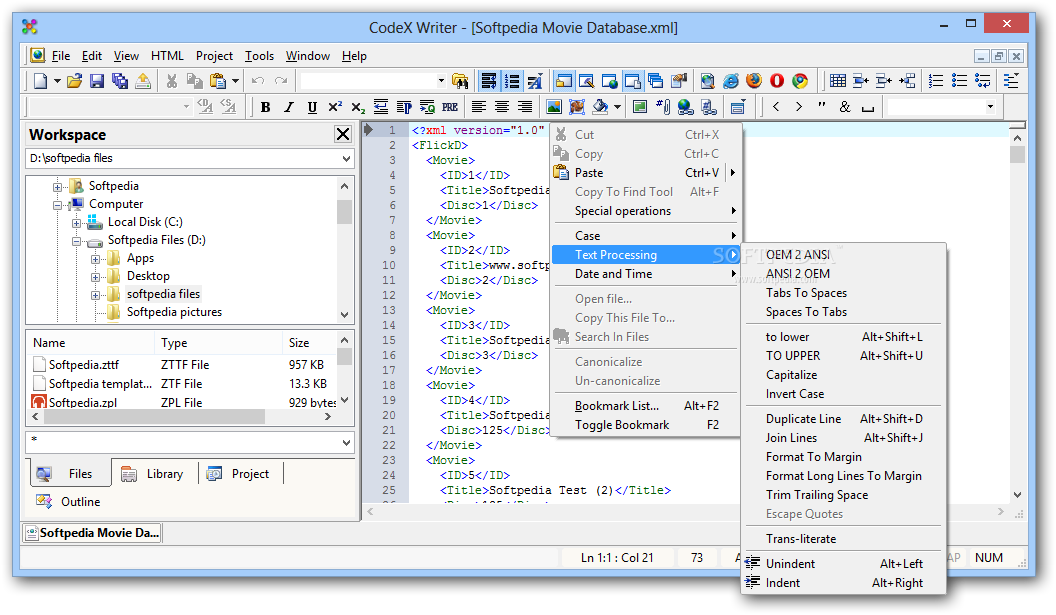Open the HTML menu

[x=167, y=56]
